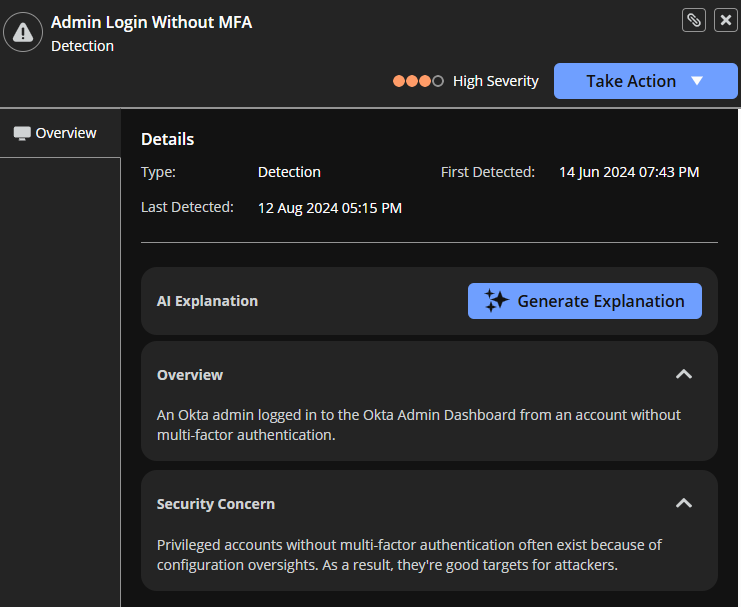Click the Last Detected label
Viewport: 741px width, 607px height.
(x=187, y=207)
